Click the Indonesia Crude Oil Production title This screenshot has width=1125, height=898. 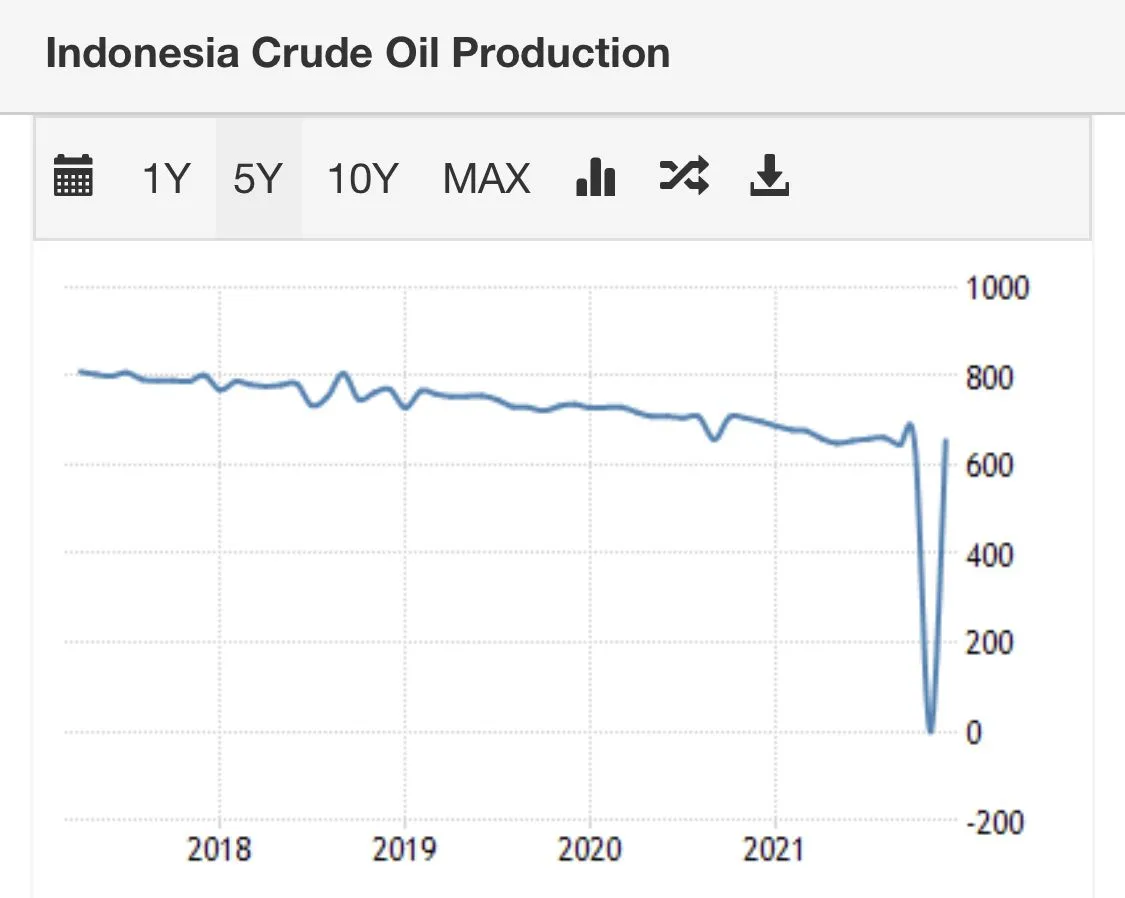tap(358, 53)
